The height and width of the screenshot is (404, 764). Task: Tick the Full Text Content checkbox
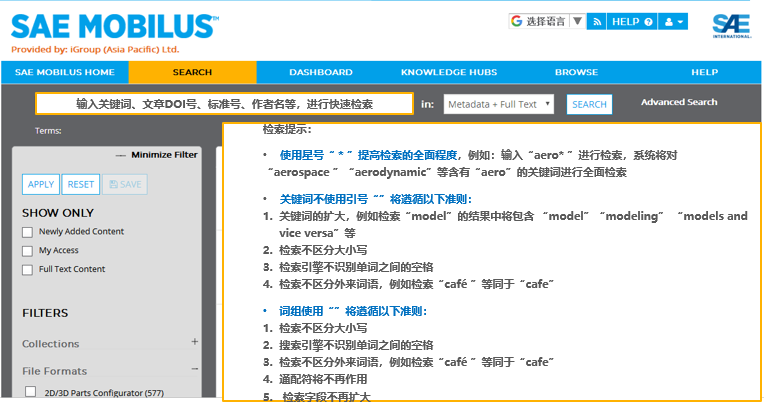pyautogui.click(x=29, y=270)
